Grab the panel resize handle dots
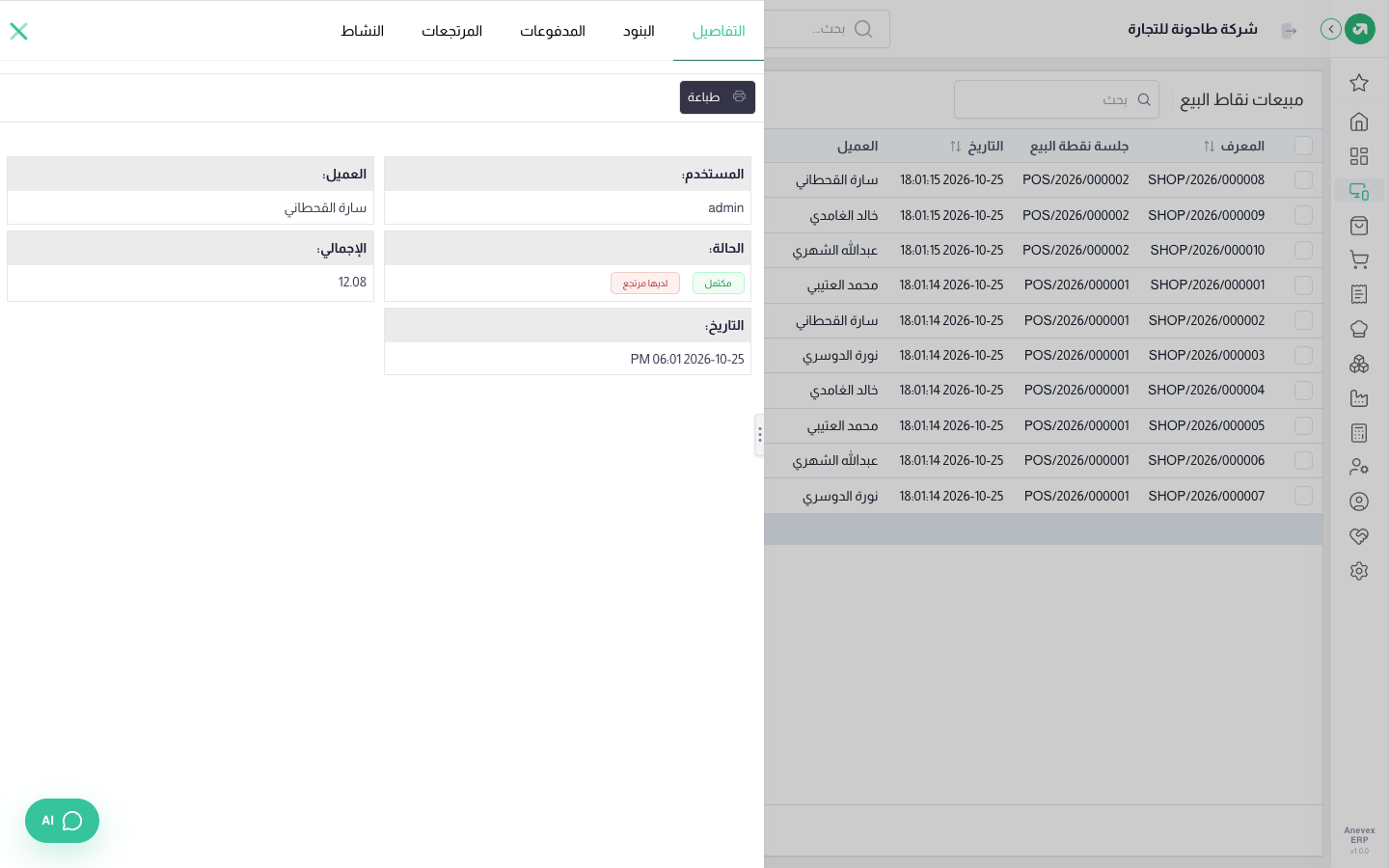This screenshot has height=868, width=1389. click(759, 435)
